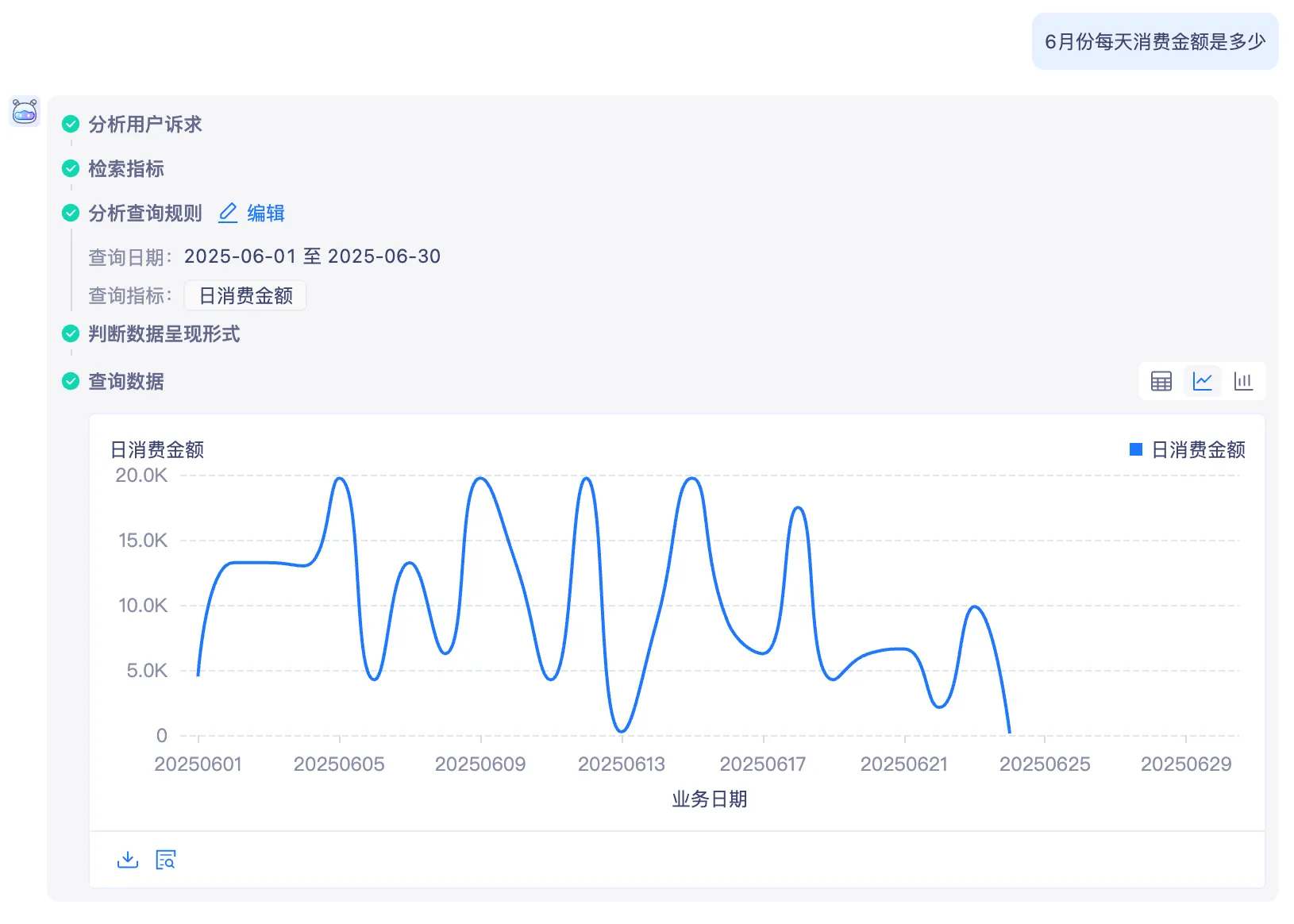Expand the 分析查询规则 step
This screenshot has height=924, width=1294.
click(x=144, y=213)
